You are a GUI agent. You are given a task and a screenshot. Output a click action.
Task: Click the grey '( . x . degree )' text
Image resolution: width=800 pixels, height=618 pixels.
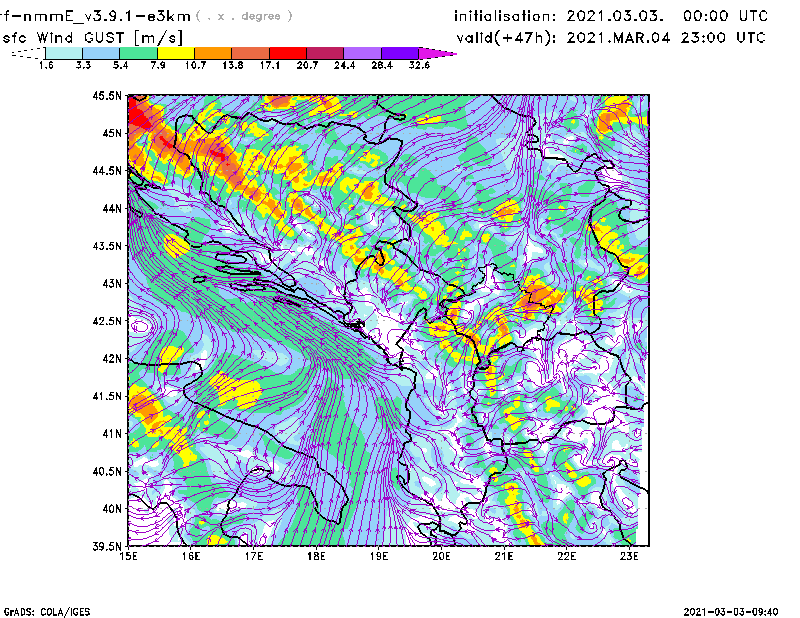pyautogui.click(x=244, y=16)
